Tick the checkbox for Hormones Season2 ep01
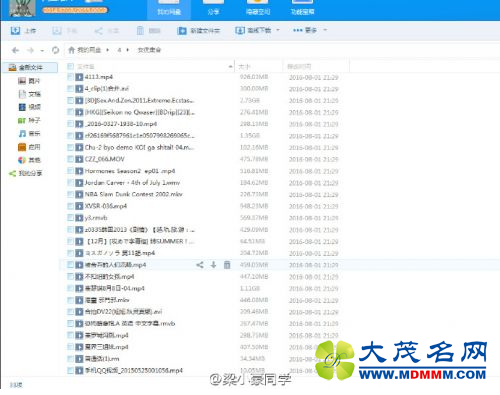The height and width of the screenshot is (395, 500). point(70,171)
